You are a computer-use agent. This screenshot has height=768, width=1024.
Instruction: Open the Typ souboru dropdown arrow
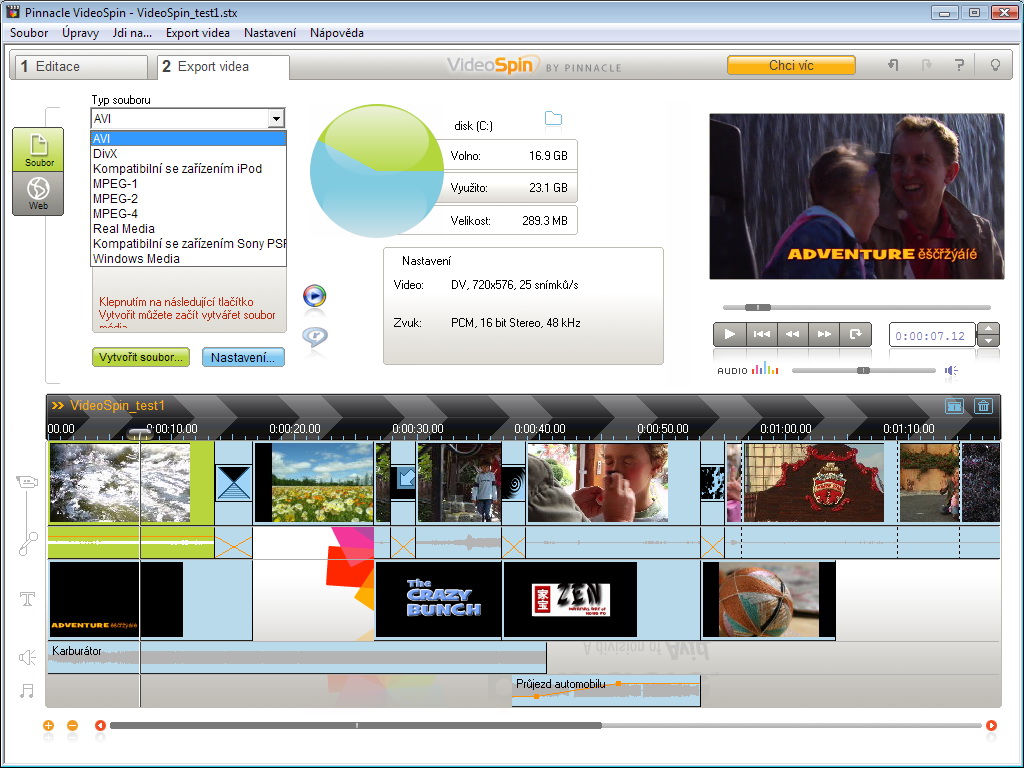[276, 118]
